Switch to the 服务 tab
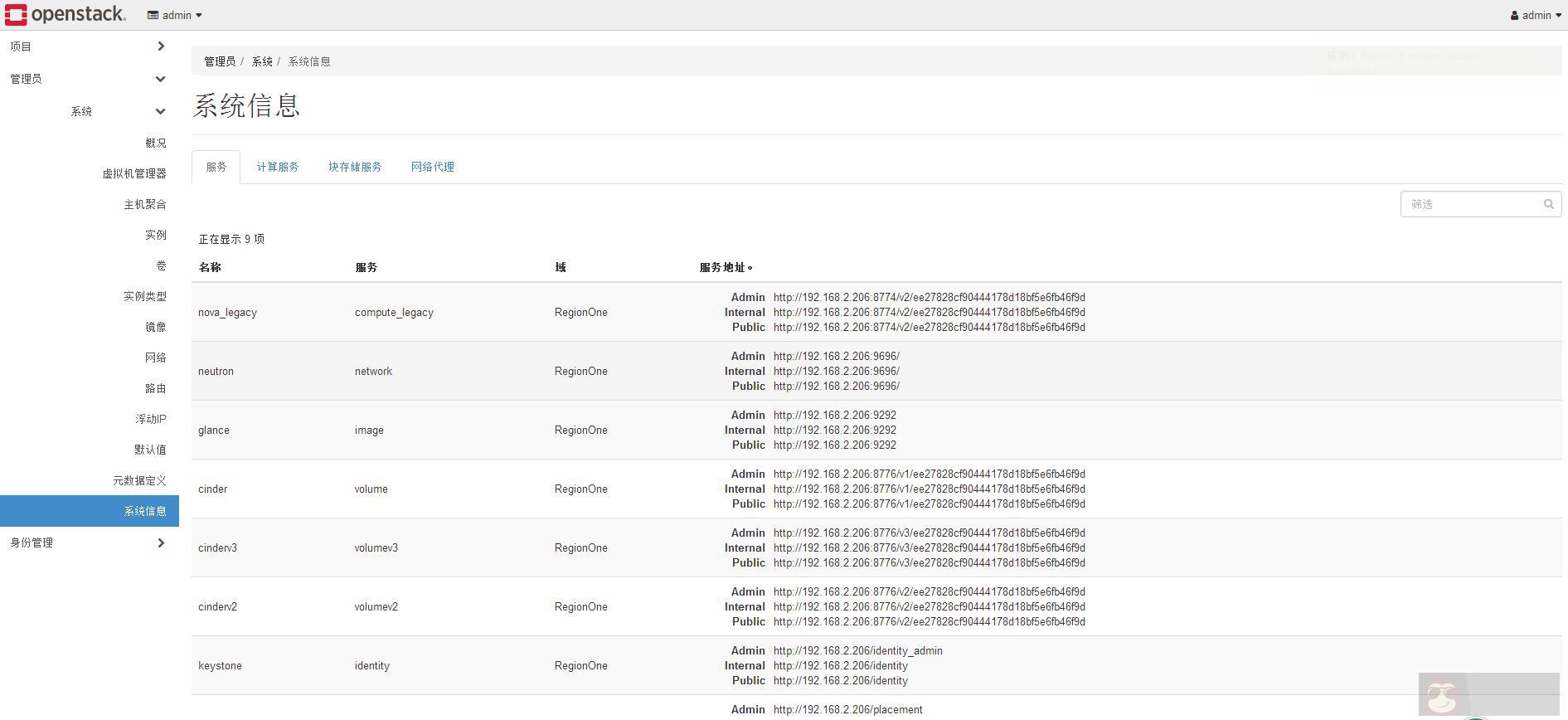Screen dimensions: 1568x720 pyautogui.click(x=216, y=167)
